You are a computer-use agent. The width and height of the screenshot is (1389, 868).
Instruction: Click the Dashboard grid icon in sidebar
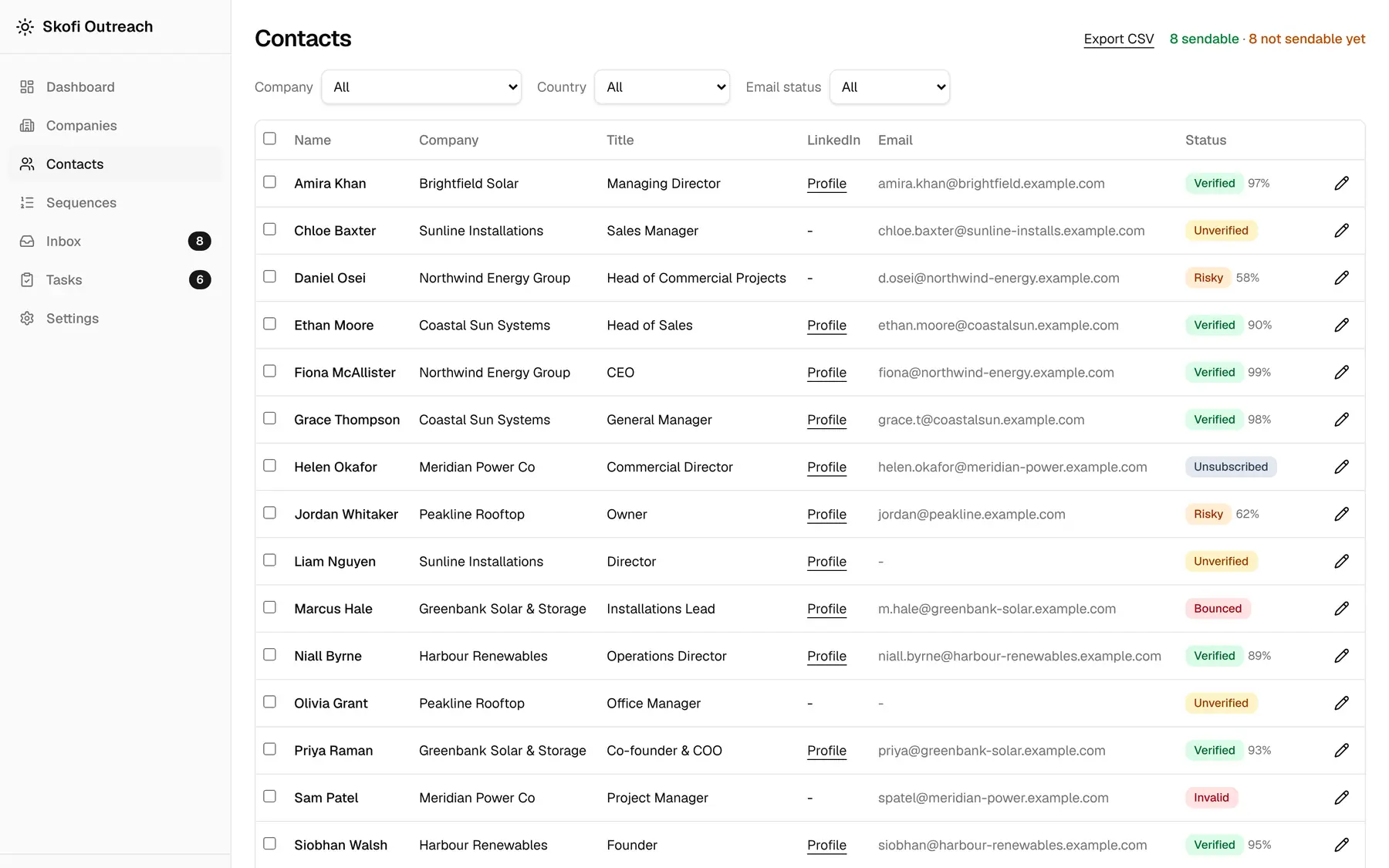point(27,87)
